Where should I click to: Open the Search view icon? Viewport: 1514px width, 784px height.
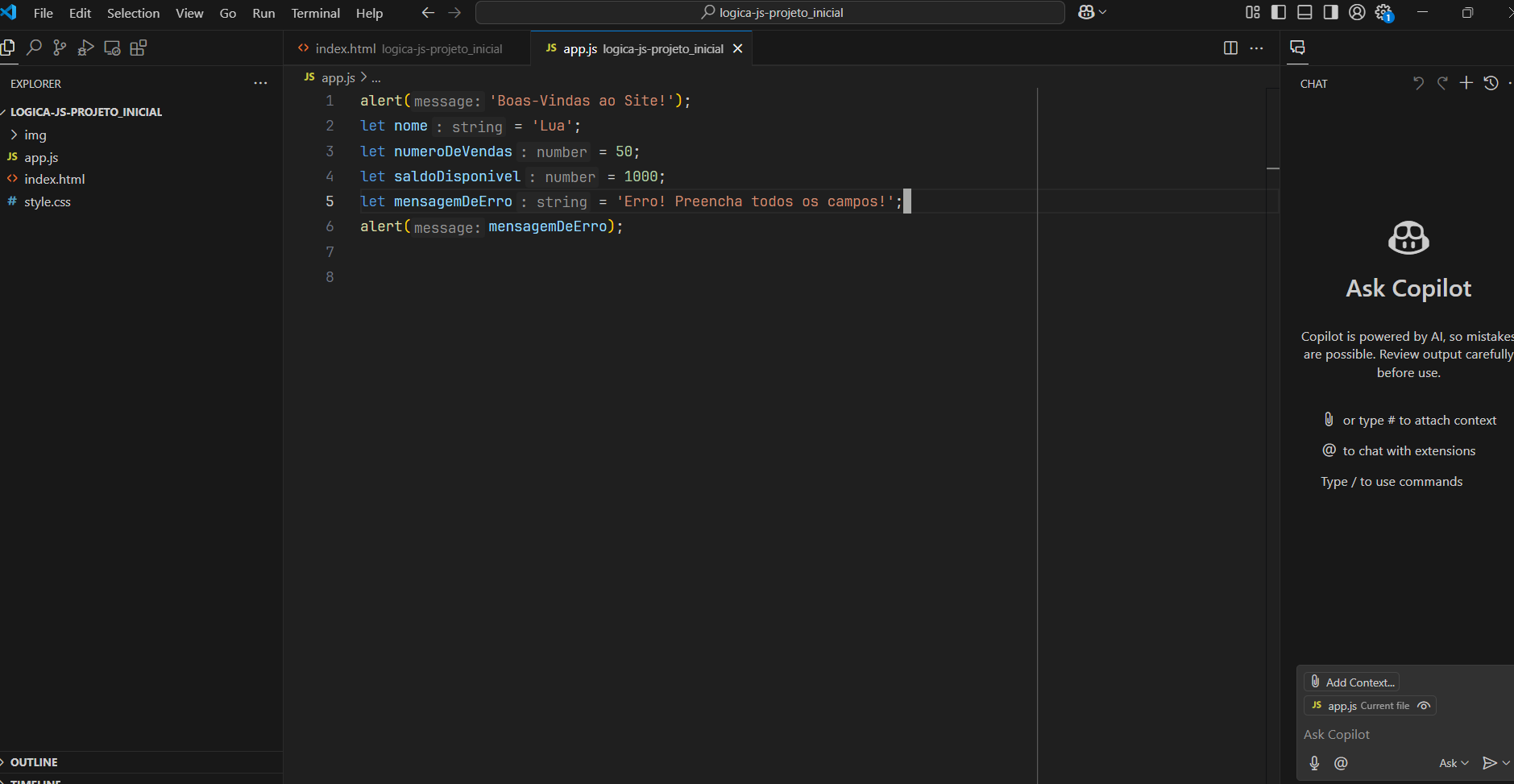34,48
